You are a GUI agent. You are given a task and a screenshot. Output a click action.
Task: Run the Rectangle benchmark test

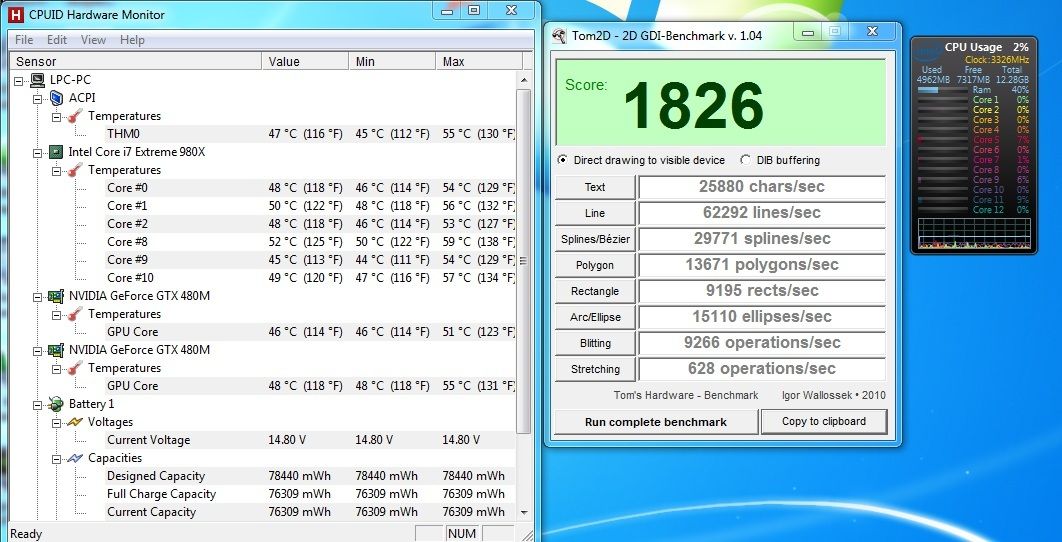tap(595, 291)
